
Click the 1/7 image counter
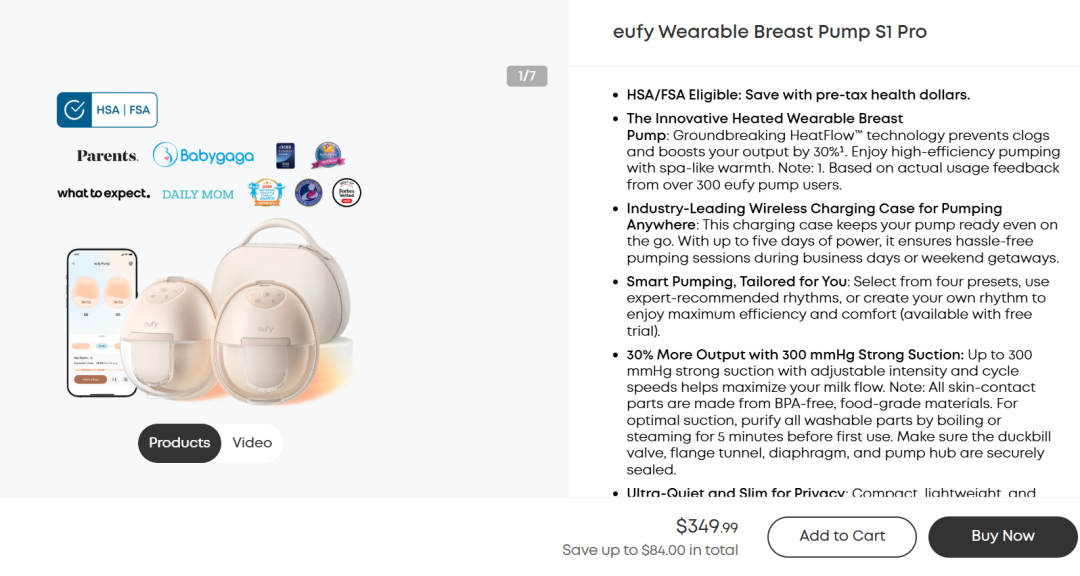pos(527,76)
